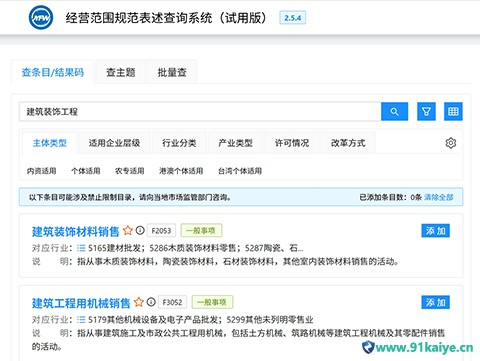Star the 建筑装饰材料销售 item
This screenshot has width=480, height=361.
click(x=128, y=230)
